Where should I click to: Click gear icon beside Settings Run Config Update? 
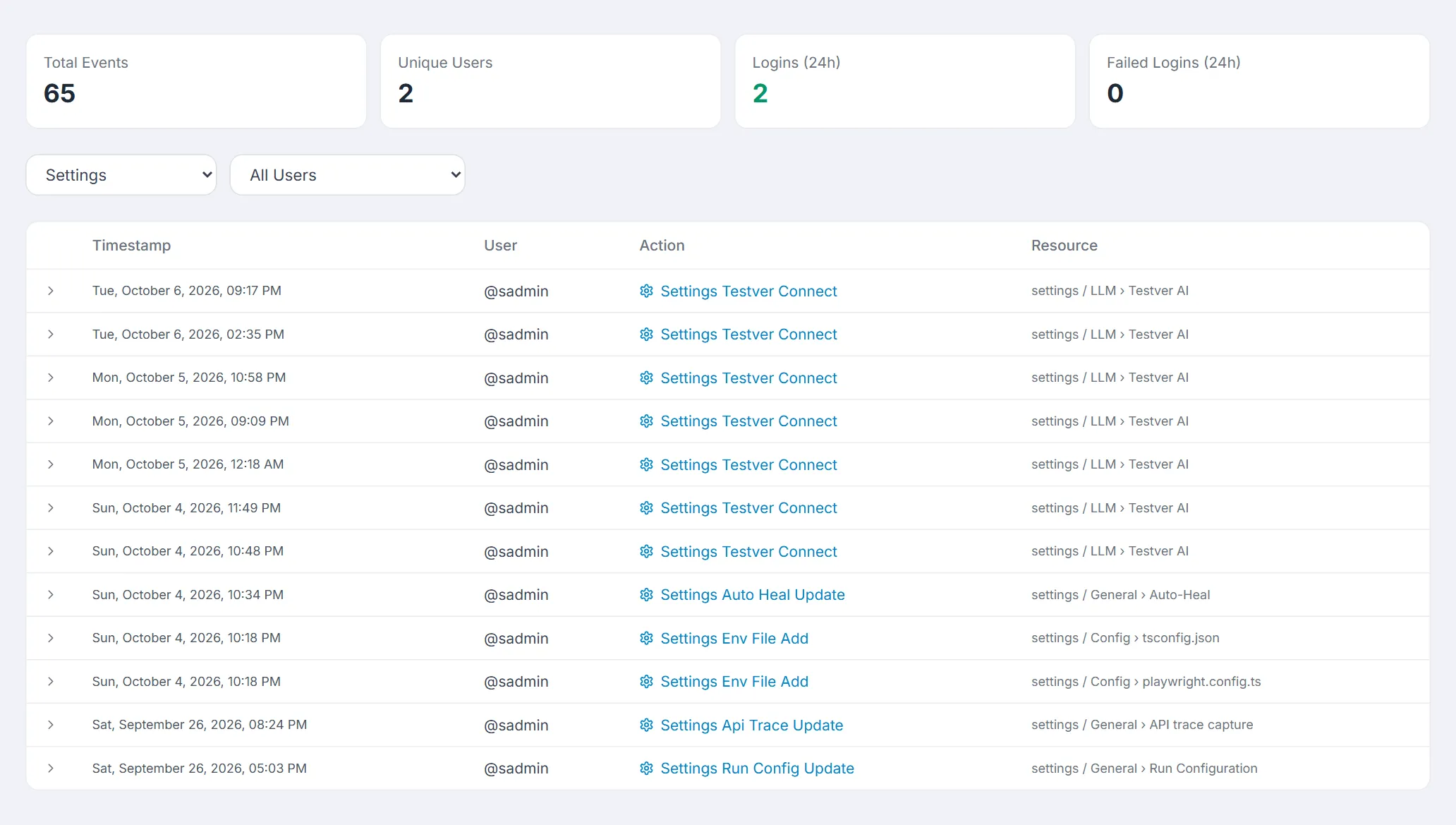(646, 769)
